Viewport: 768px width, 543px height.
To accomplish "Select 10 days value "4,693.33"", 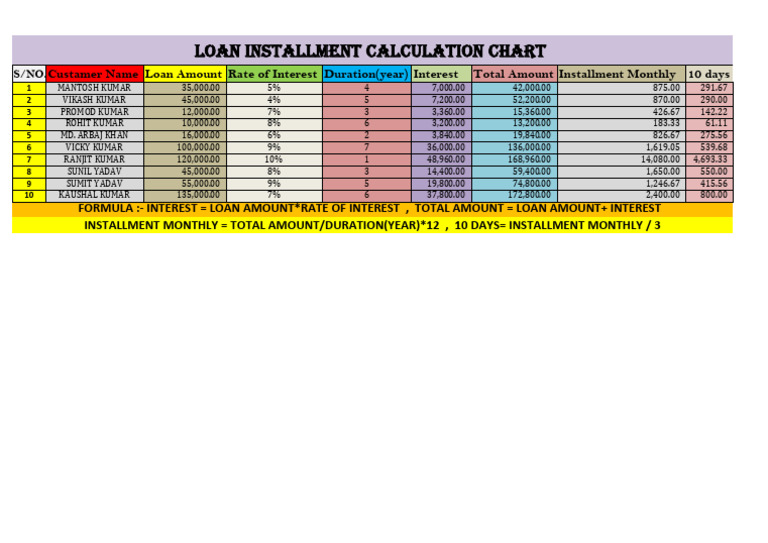I will pyautogui.click(x=709, y=160).
